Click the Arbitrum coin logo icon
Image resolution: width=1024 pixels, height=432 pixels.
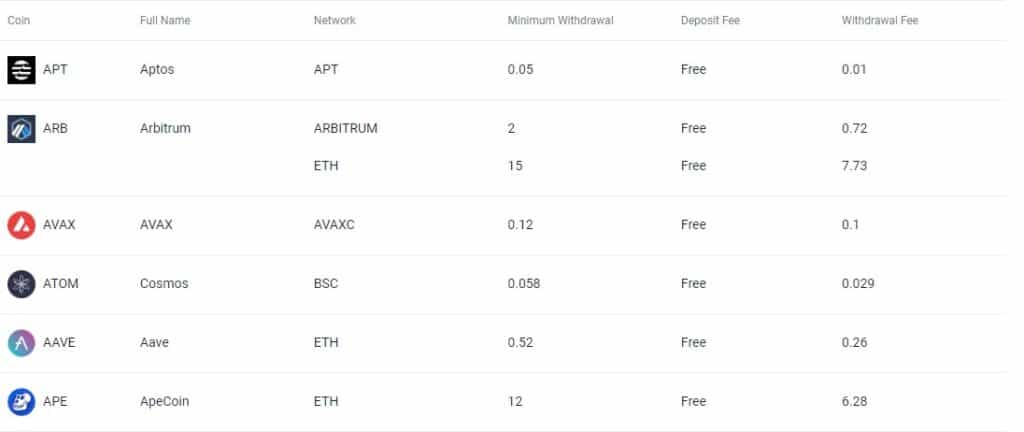click(21, 129)
